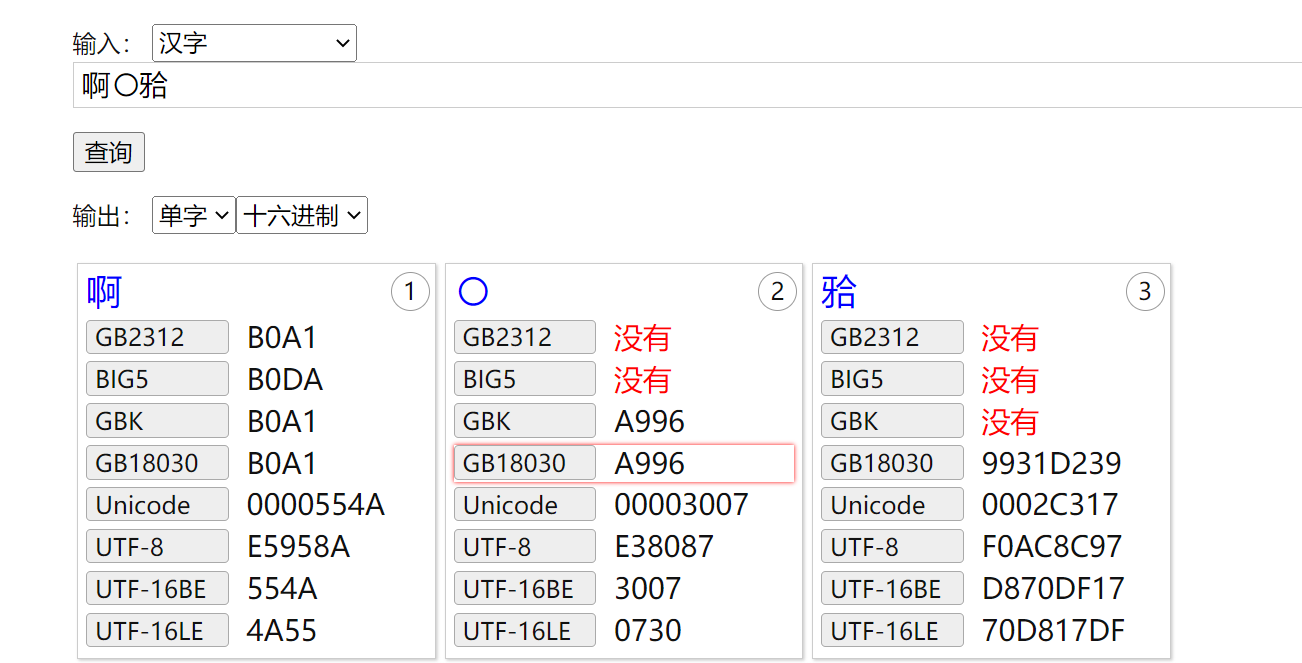Click the GB2312 label in the 啊 card
1302x663 pixels.
157,337
